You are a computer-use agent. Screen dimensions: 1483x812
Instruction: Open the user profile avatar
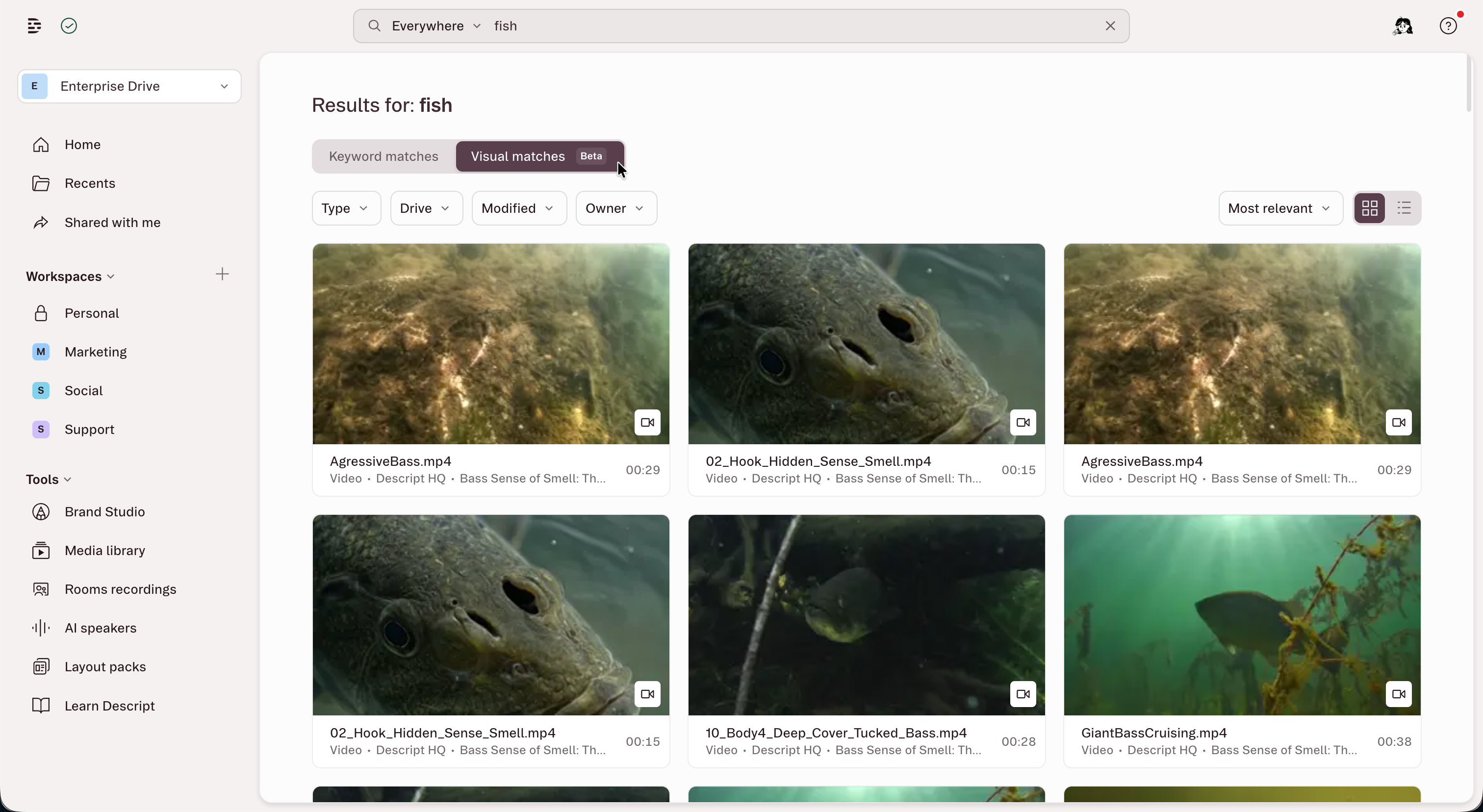coord(1403,26)
